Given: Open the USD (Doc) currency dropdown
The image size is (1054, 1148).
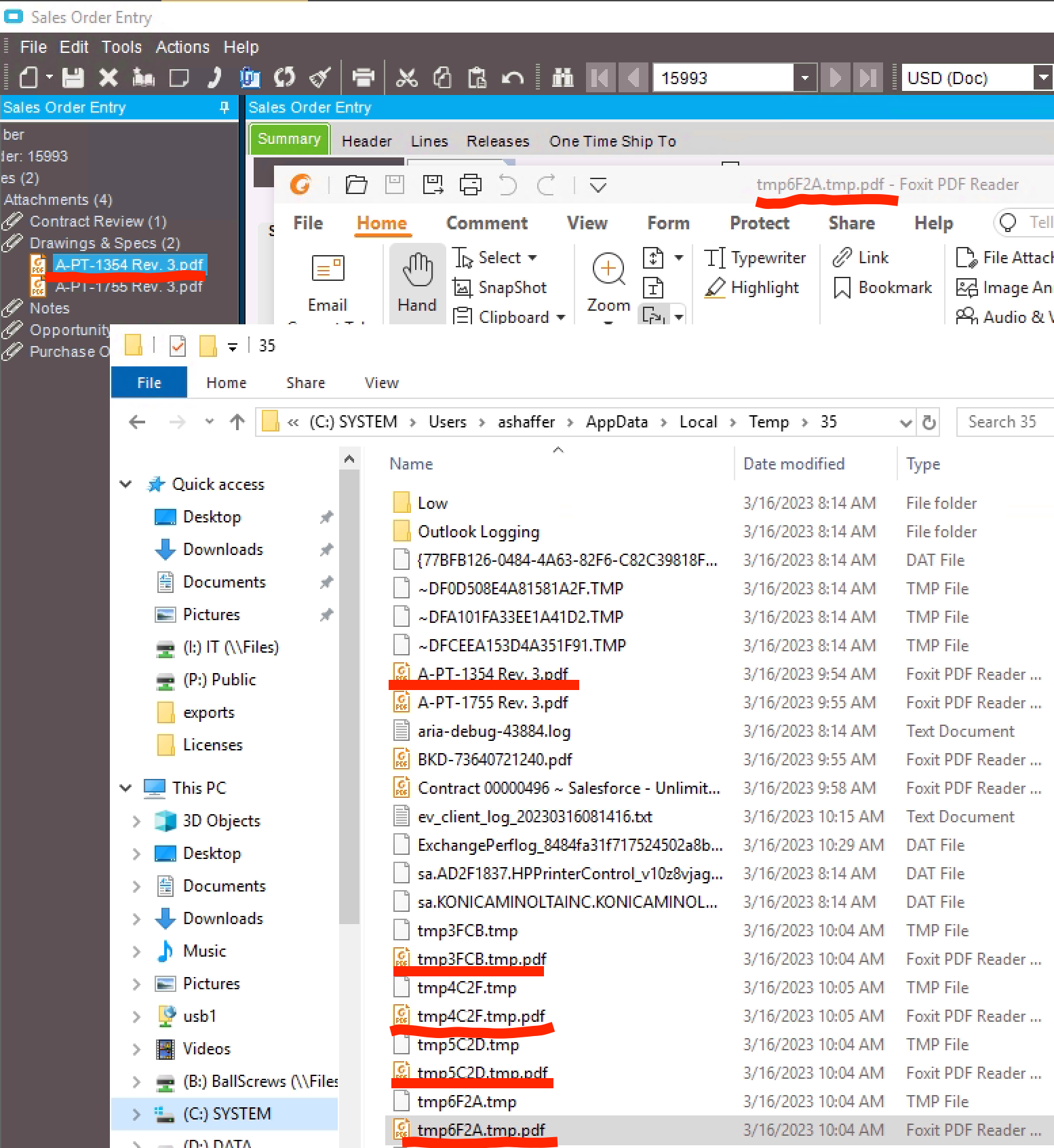Looking at the screenshot, I should (x=1043, y=77).
